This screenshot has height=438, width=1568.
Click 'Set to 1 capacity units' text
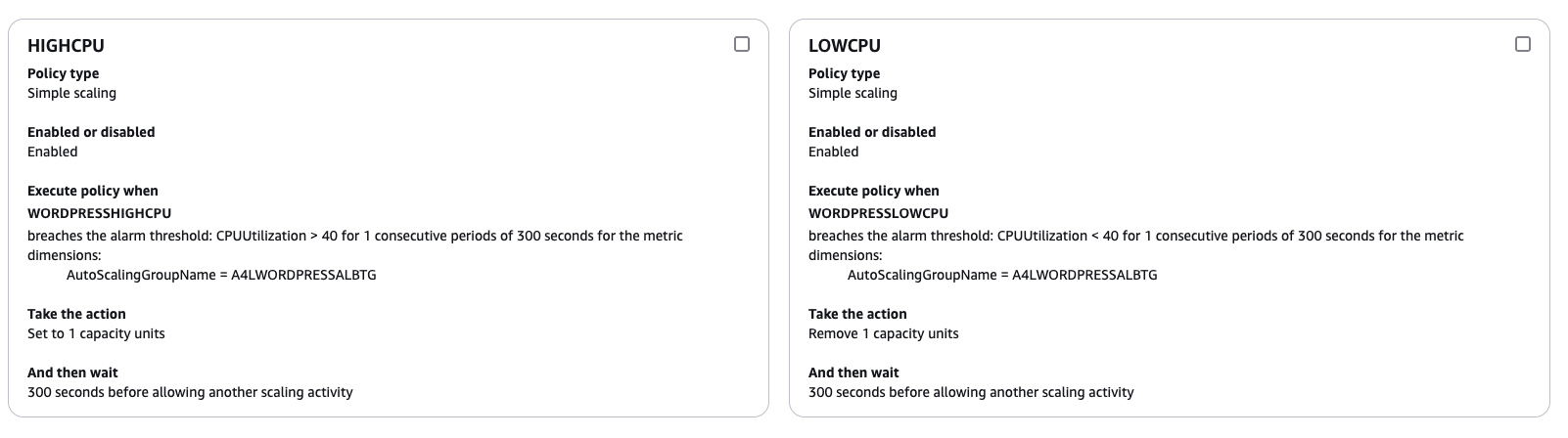96,333
